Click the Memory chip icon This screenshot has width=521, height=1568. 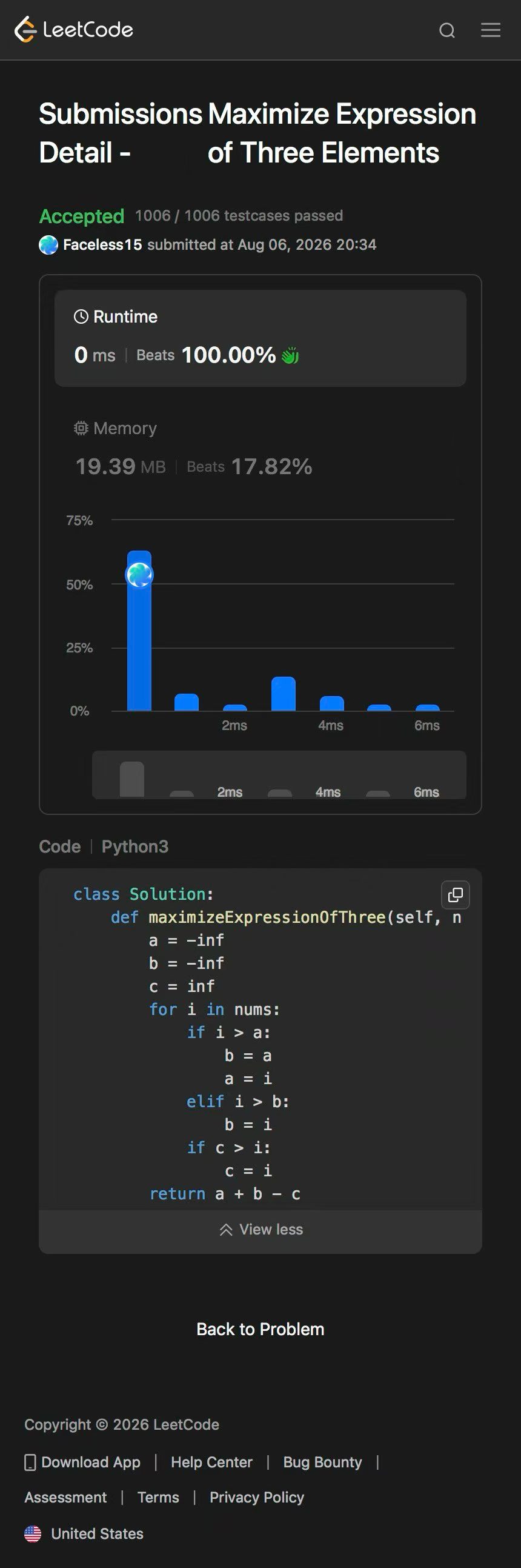point(81,428)
